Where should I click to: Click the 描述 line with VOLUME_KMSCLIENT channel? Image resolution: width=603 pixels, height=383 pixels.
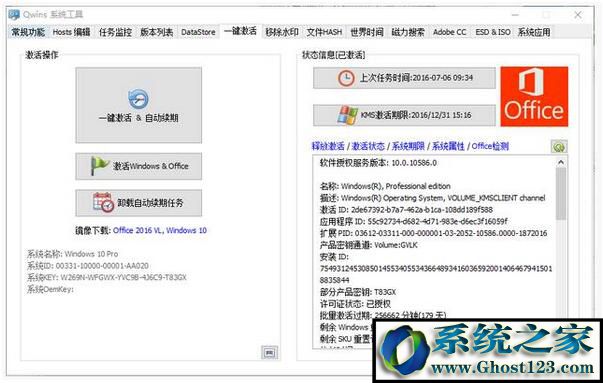click(x=432, y=198)
